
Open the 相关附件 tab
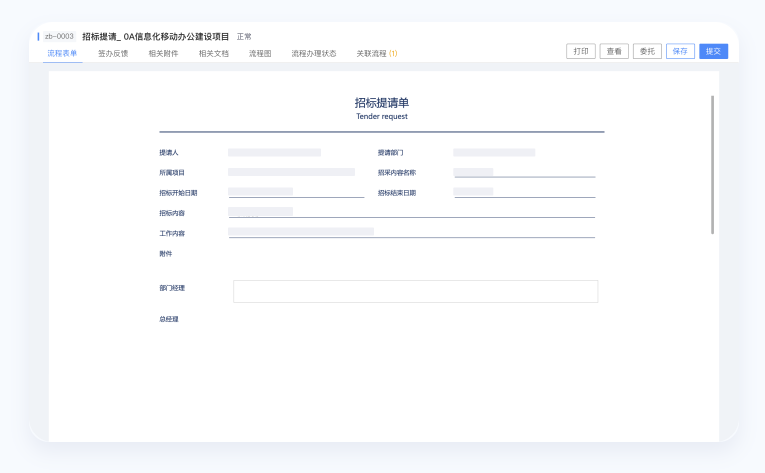coord(163,53)
